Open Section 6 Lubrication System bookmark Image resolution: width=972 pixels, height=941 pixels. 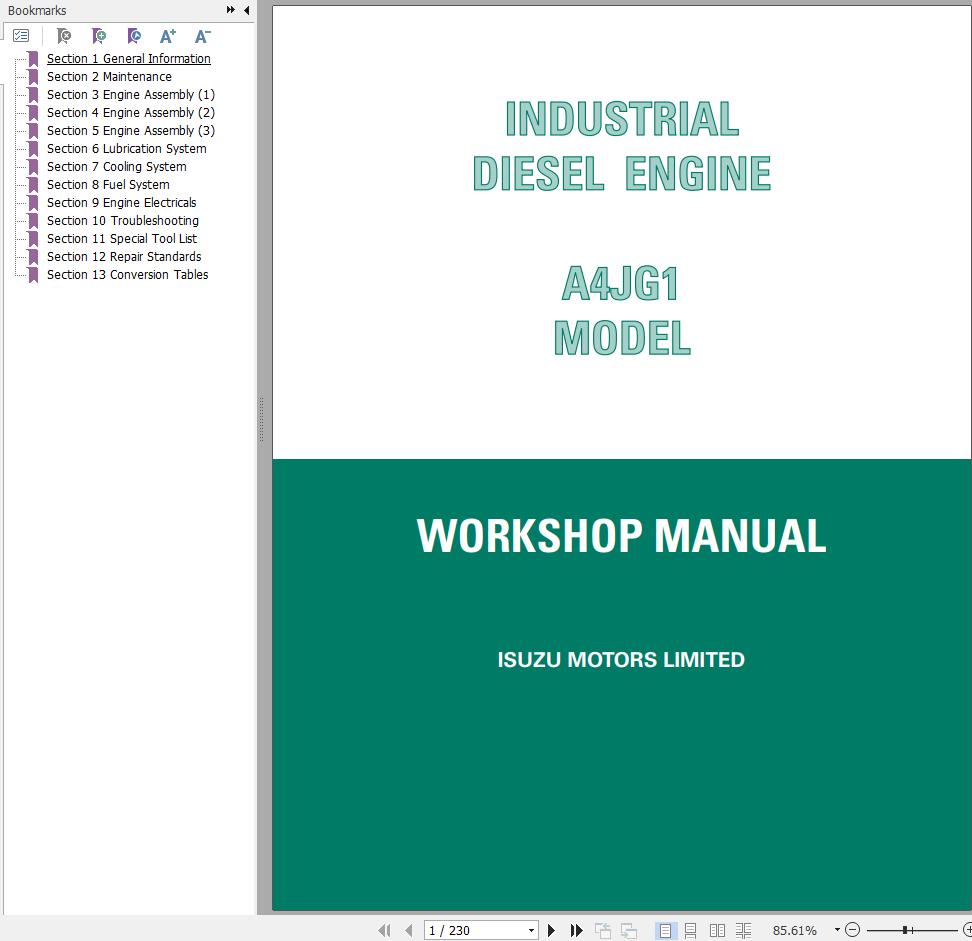pos(126,148)
